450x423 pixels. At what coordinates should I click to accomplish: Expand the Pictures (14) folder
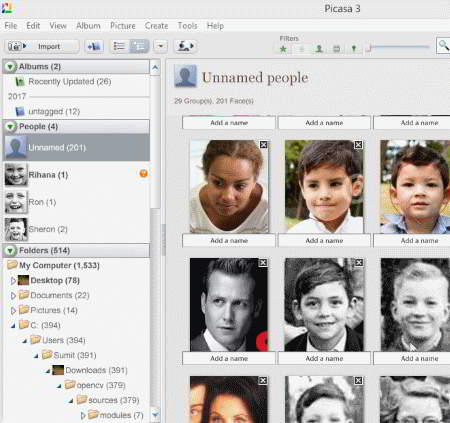pos(13,311)
